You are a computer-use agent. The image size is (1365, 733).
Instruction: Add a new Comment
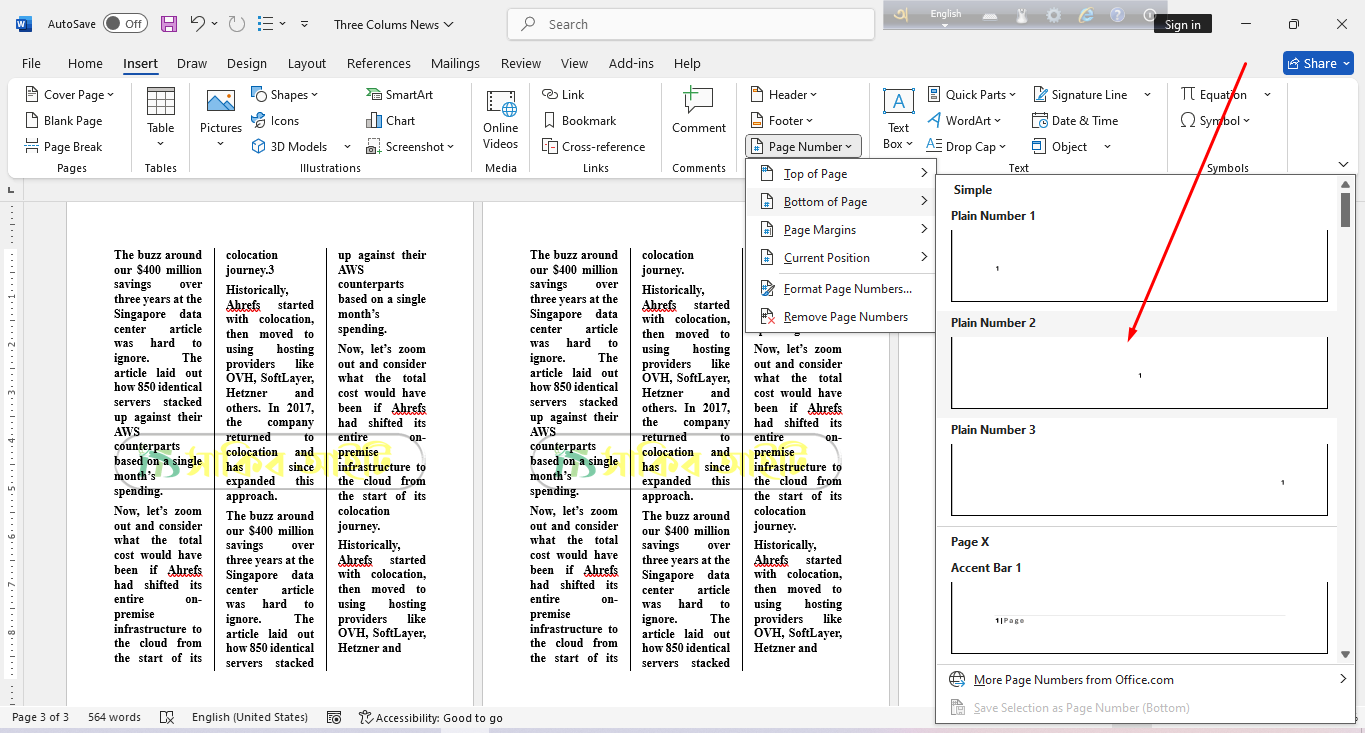[698, 112]
